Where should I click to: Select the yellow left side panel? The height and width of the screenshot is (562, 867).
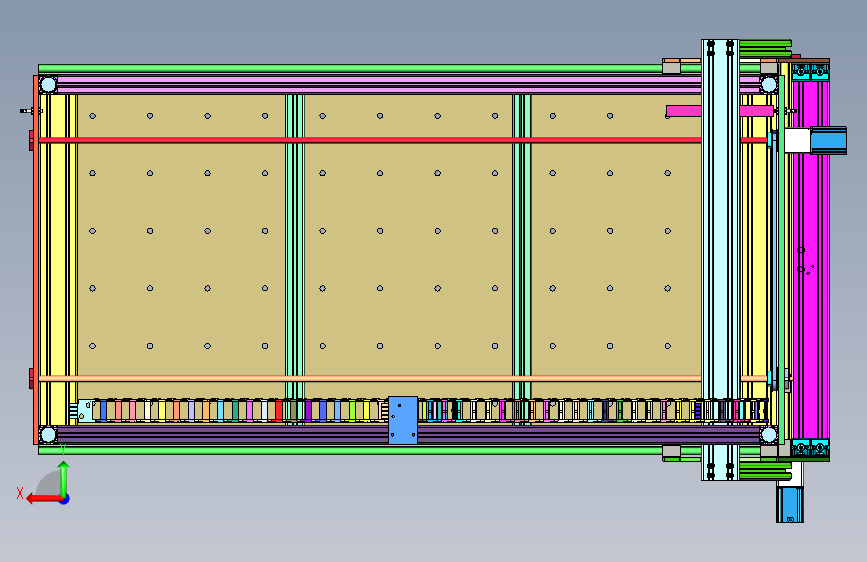pos(58,260)
